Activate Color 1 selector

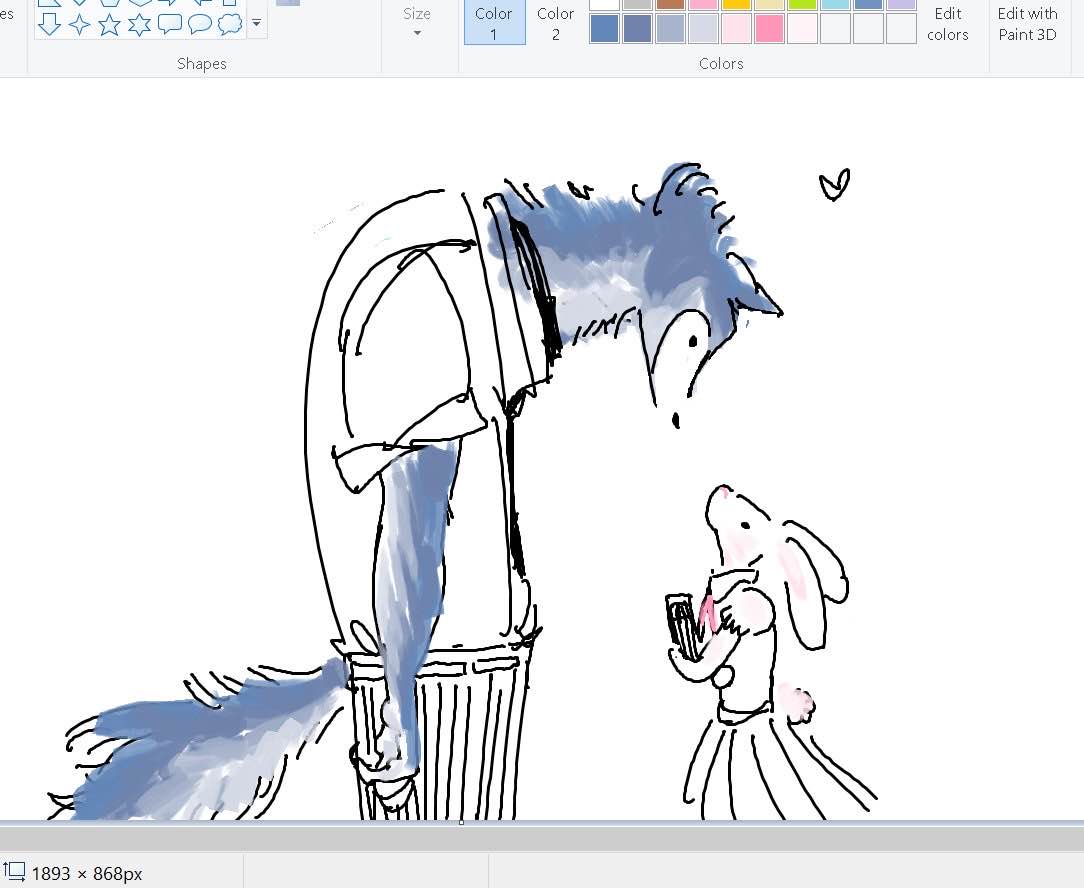(494, 22)
